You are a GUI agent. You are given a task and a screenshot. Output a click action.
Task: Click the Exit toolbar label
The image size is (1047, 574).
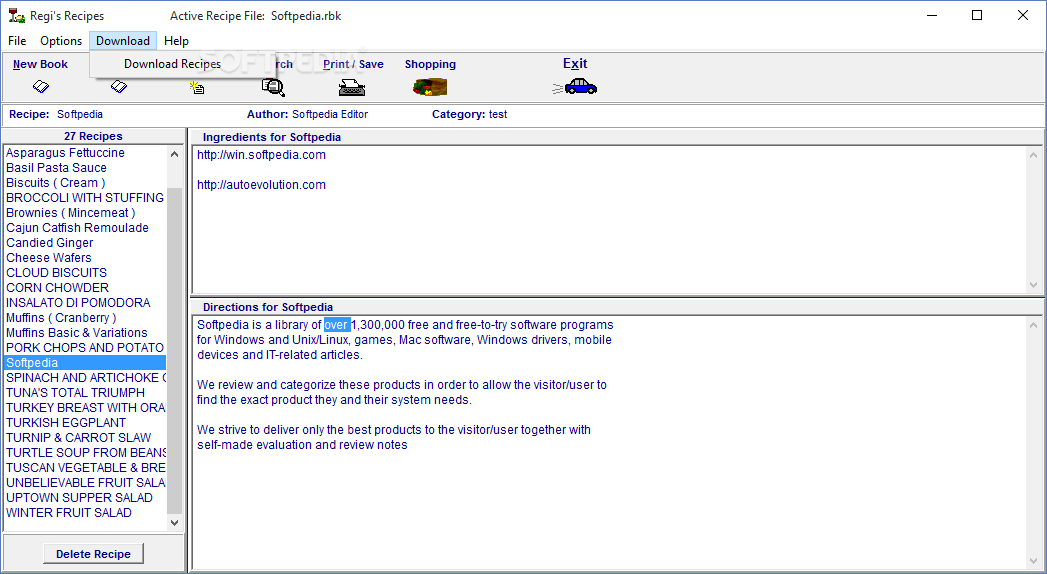pos(575,63)
